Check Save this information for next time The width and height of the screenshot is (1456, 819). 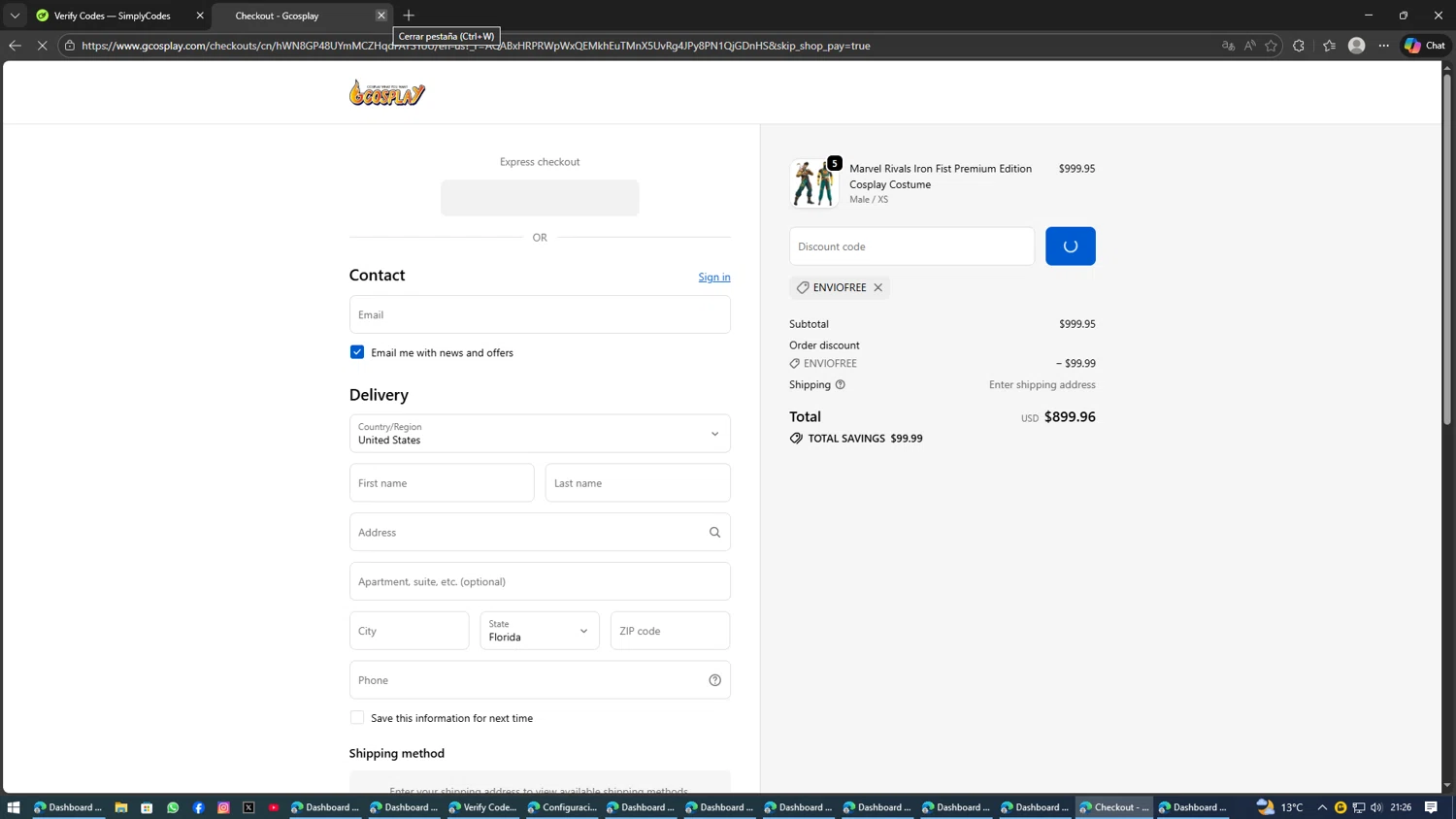tap(357, 718)
